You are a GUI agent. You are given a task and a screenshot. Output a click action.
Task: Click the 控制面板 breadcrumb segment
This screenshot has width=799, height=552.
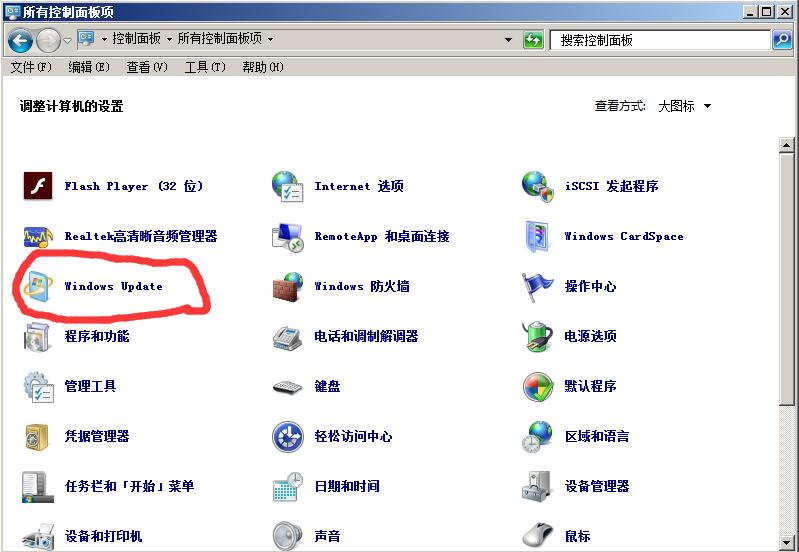click(x=136, y=39)
